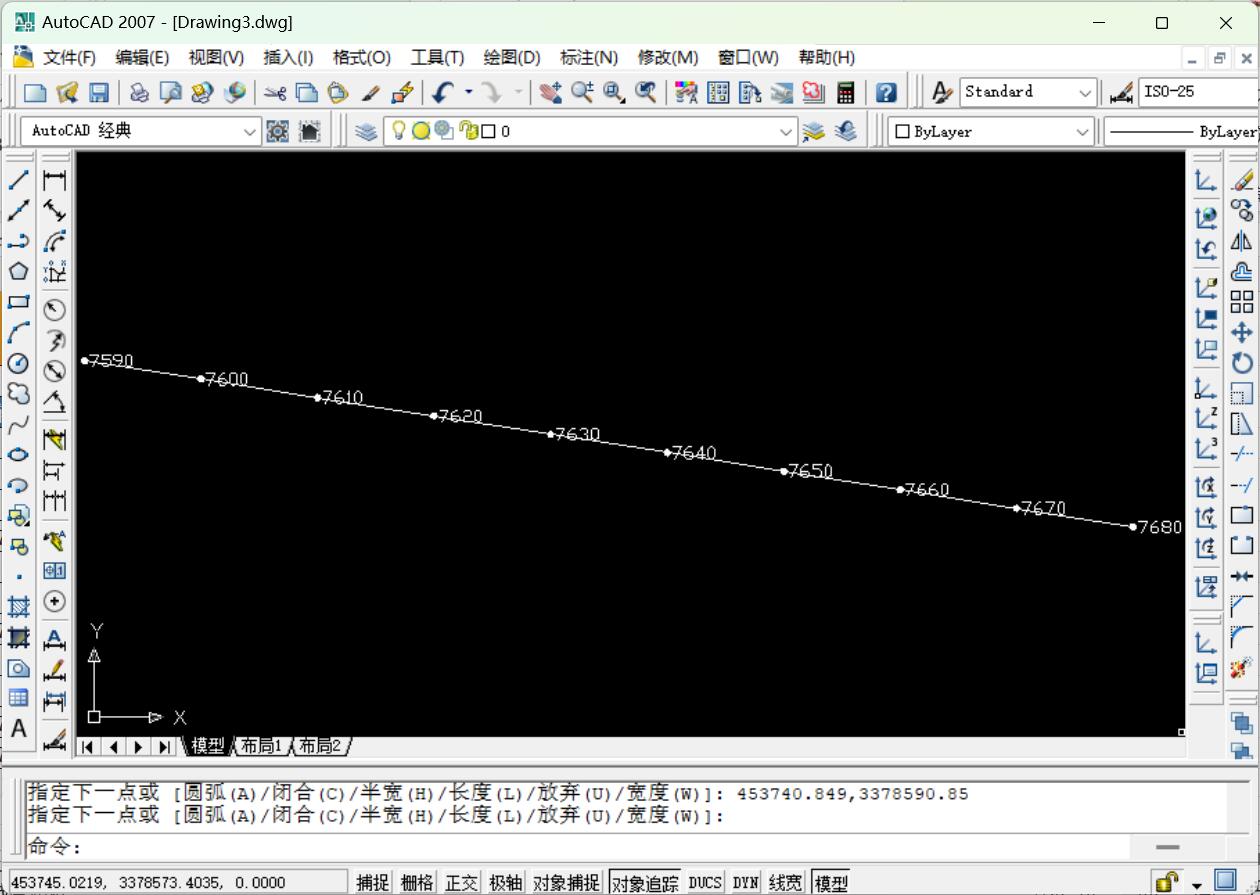Switch to the 布局2 layout tab

click(x=320, y=746)
